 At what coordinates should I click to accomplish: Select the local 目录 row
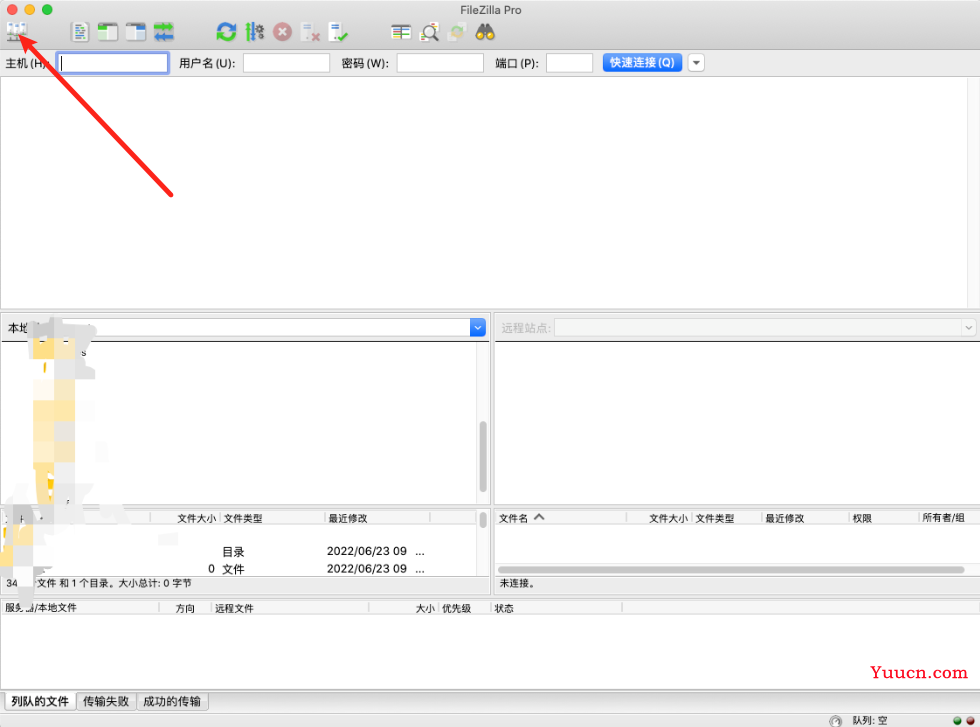point(239,552)
